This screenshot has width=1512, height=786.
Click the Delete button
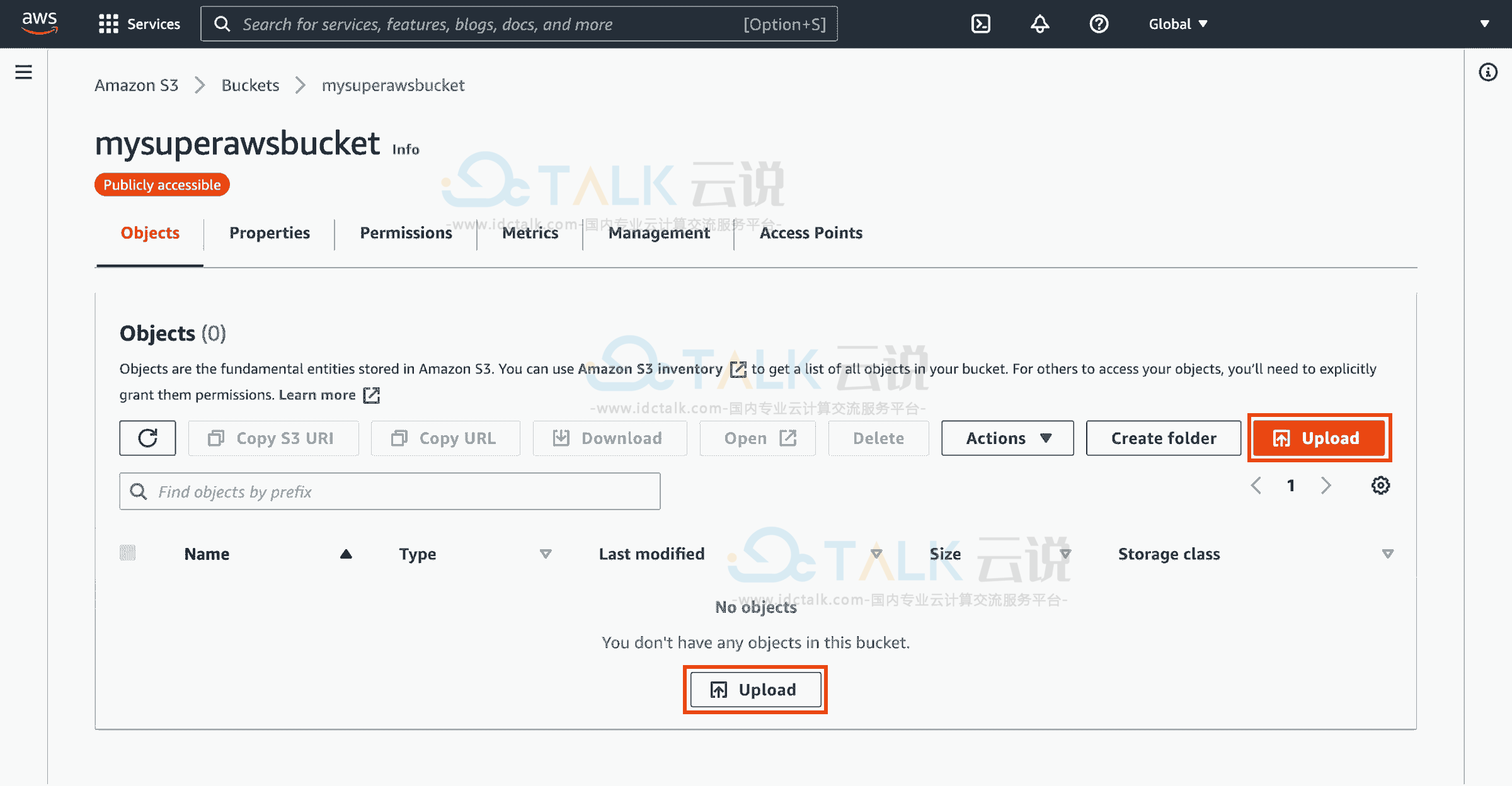(x=878, y=438)
